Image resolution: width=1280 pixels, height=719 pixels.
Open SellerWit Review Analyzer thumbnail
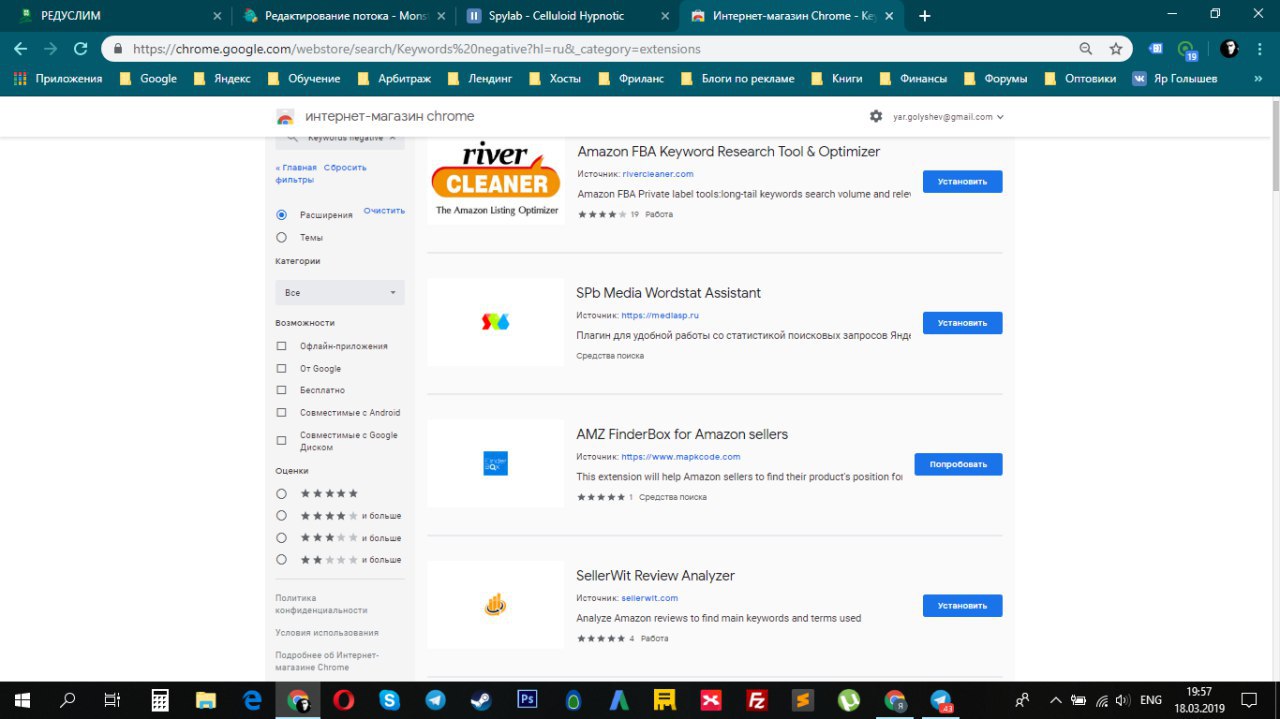point(496,605)
